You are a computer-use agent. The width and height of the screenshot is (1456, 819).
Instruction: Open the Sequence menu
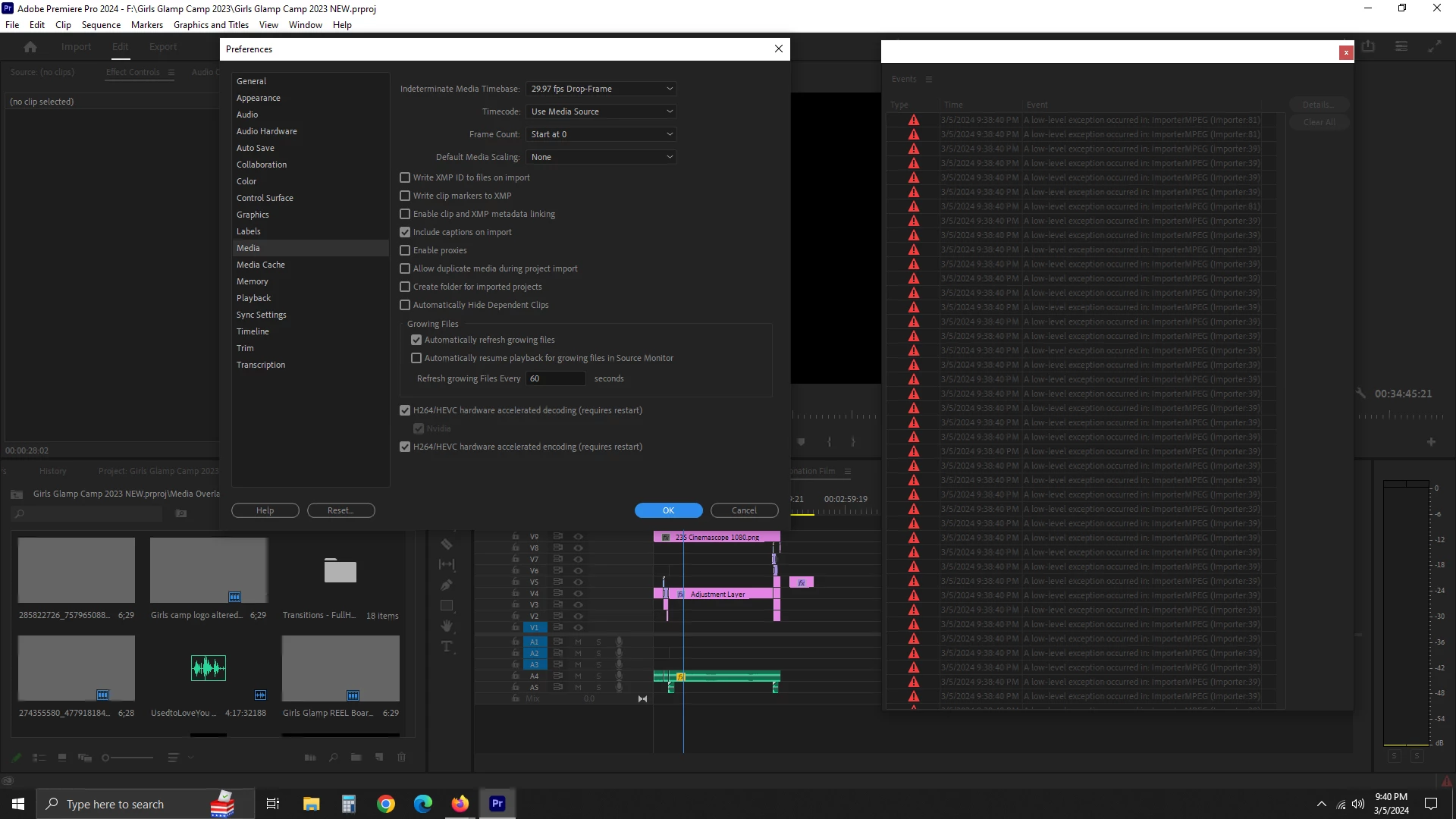[x=101, y=25]
